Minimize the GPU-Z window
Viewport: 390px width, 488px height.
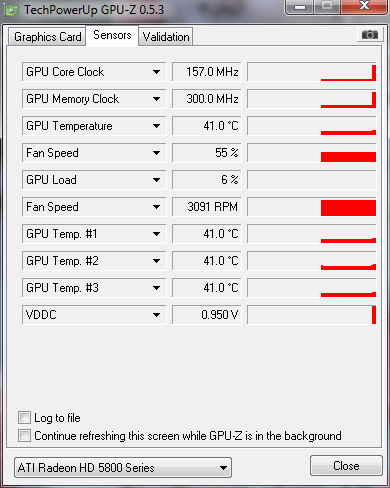tap(300, 7)
